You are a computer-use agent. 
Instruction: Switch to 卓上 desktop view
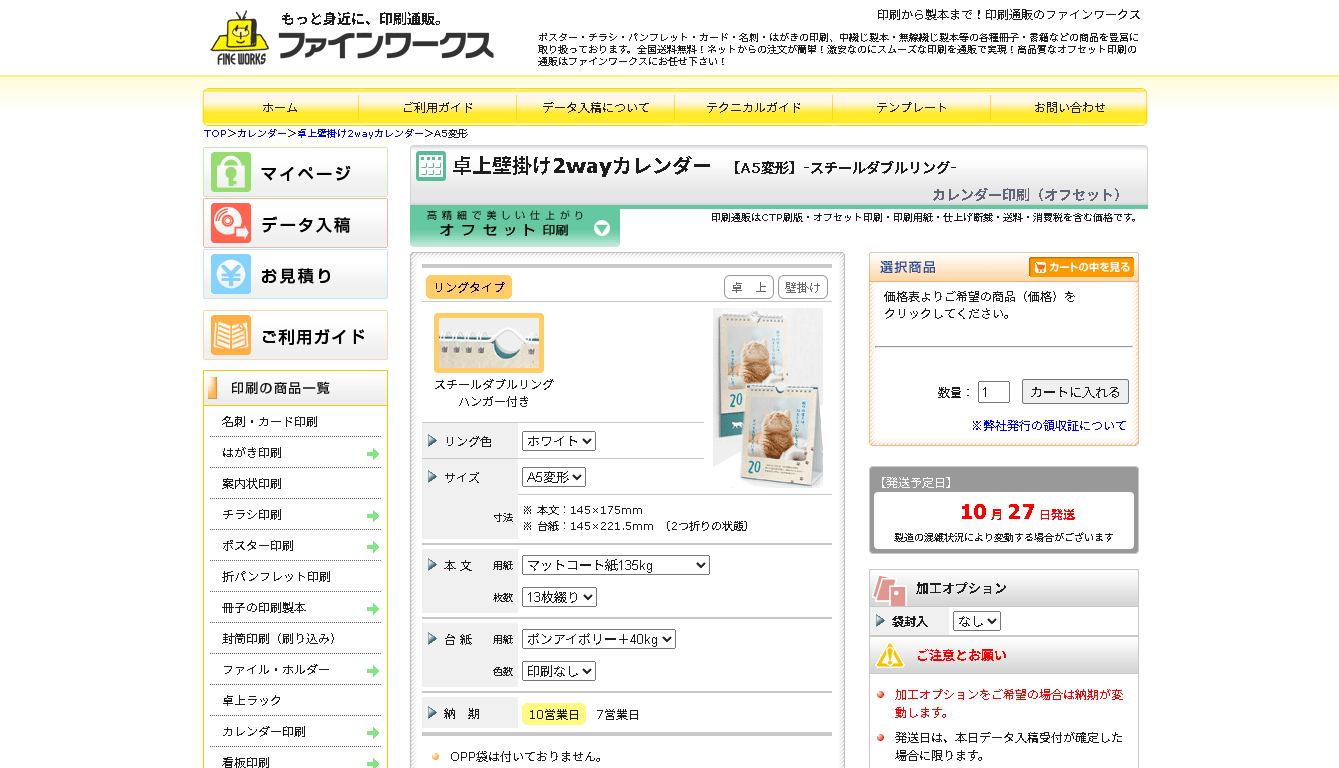click(x=749, y=288)
